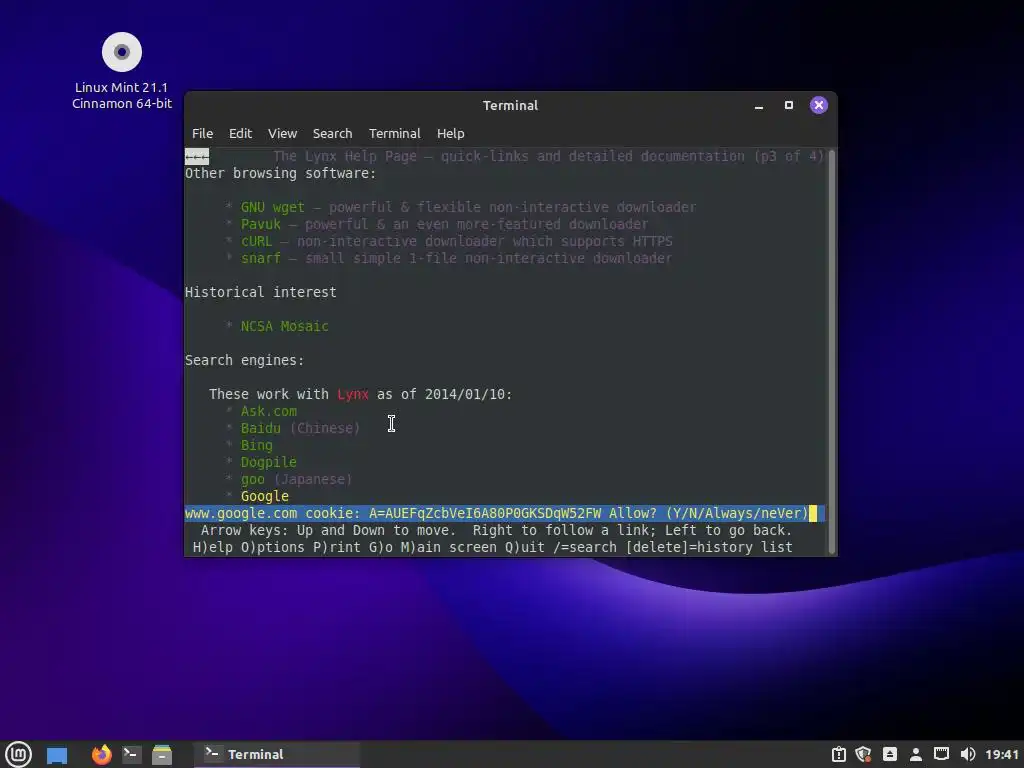The height and width of the screenshot is (768, 1024).
Task: Open the View menu in Terminal
Action: pos(282,133)
